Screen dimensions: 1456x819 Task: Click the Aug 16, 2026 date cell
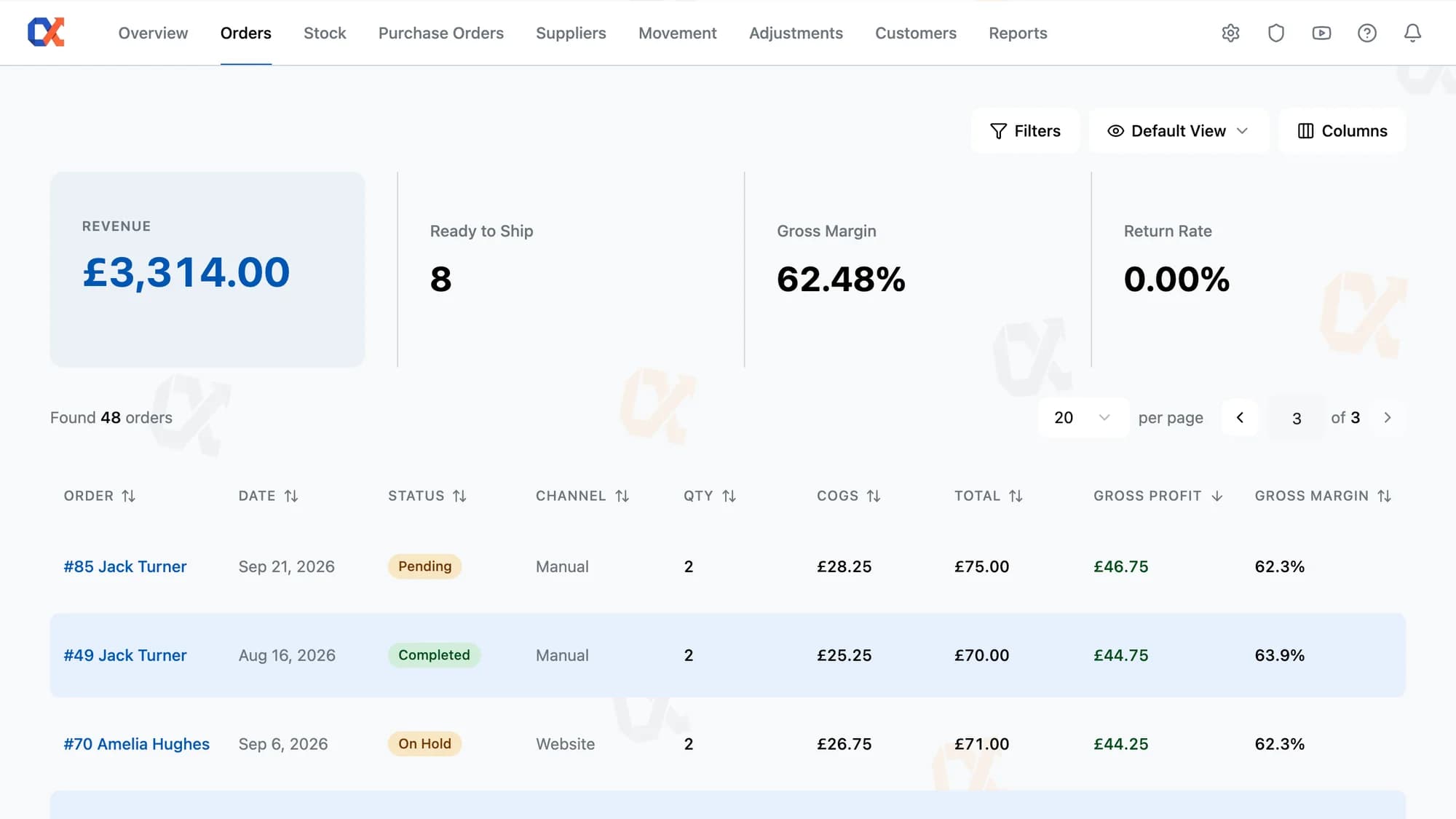tap(287, 655)
